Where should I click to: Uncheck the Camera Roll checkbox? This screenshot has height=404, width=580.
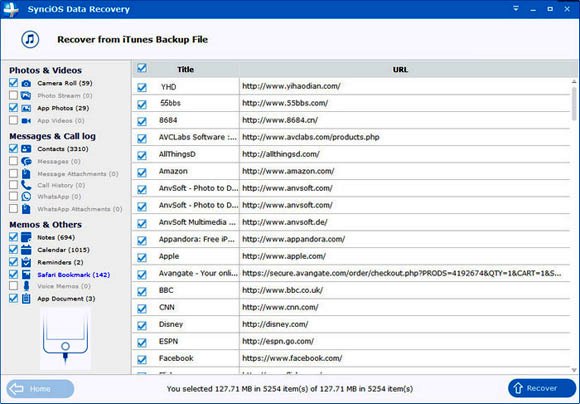click(13, 83)
